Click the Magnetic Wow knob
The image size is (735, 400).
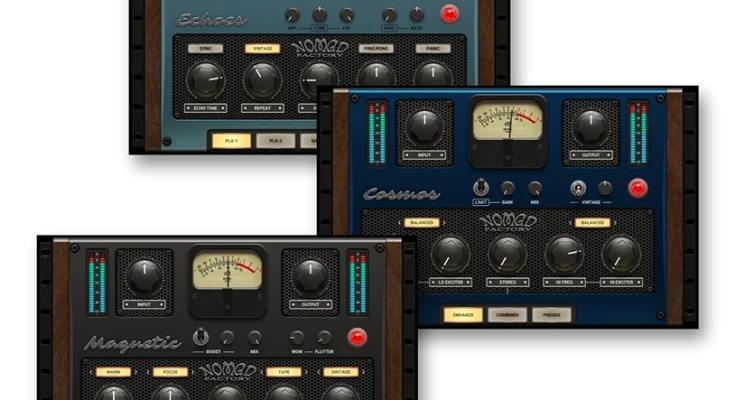click(x=297, y=338)
